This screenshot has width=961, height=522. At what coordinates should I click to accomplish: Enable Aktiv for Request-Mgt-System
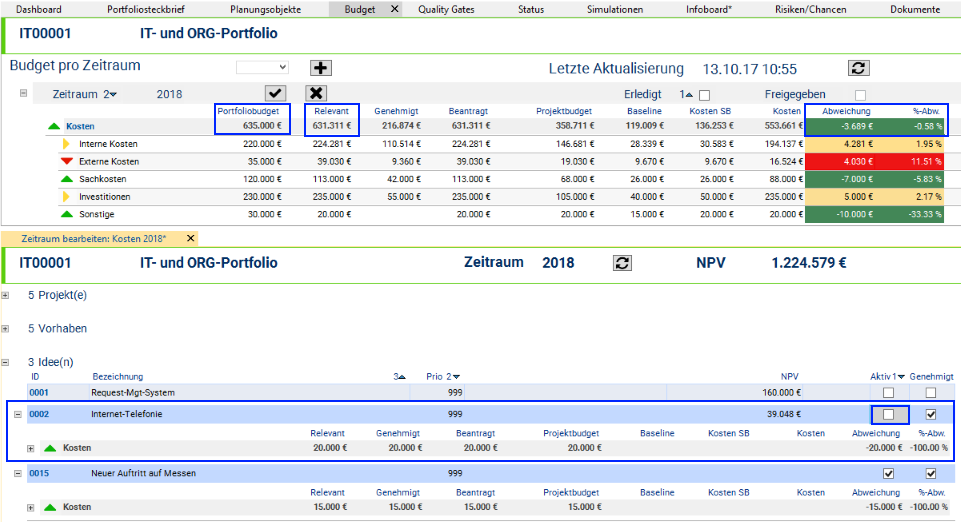[x=888, y=393]
